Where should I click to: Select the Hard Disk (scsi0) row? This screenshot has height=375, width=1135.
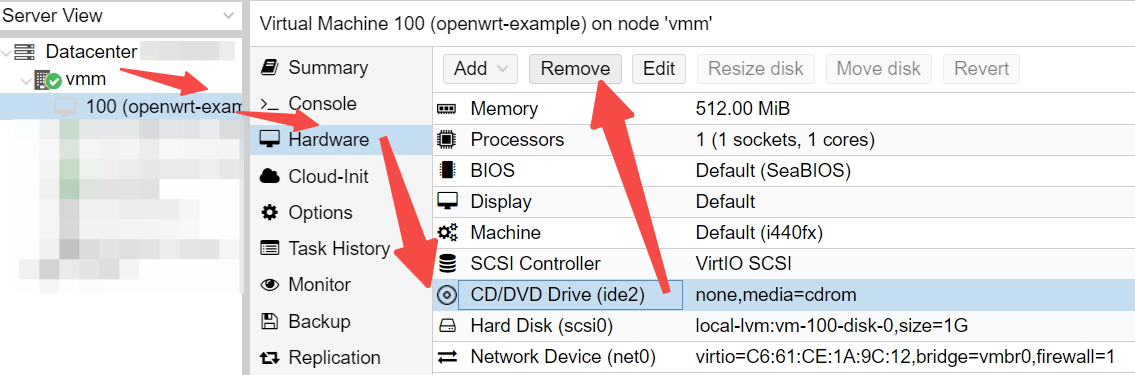click(784, 326)
